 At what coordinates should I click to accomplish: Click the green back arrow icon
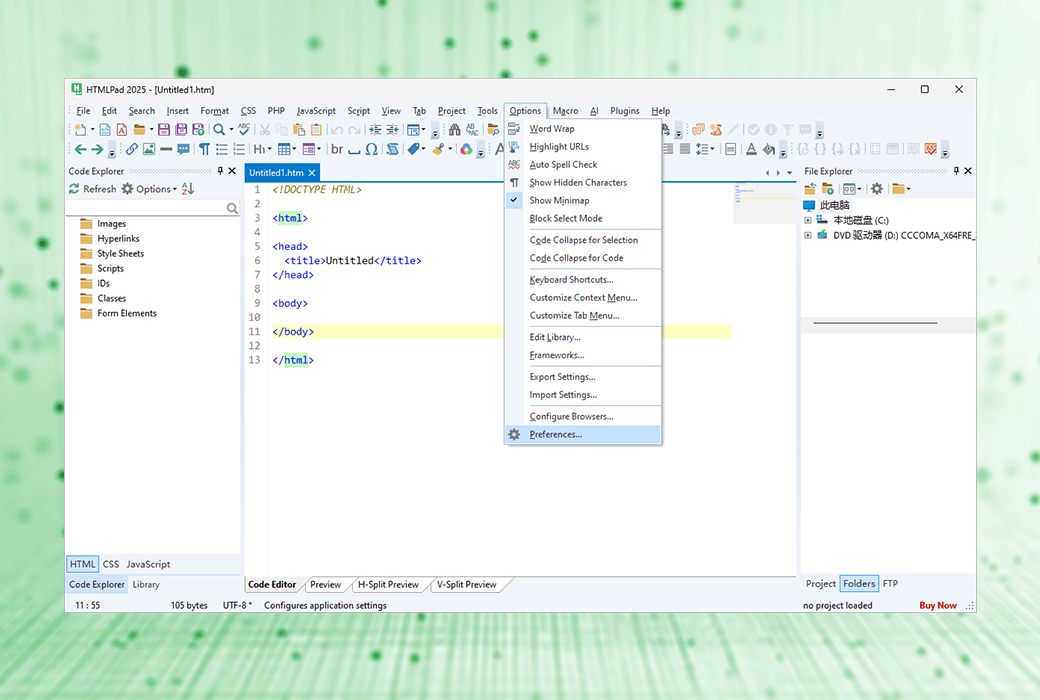tap(80, 149)
